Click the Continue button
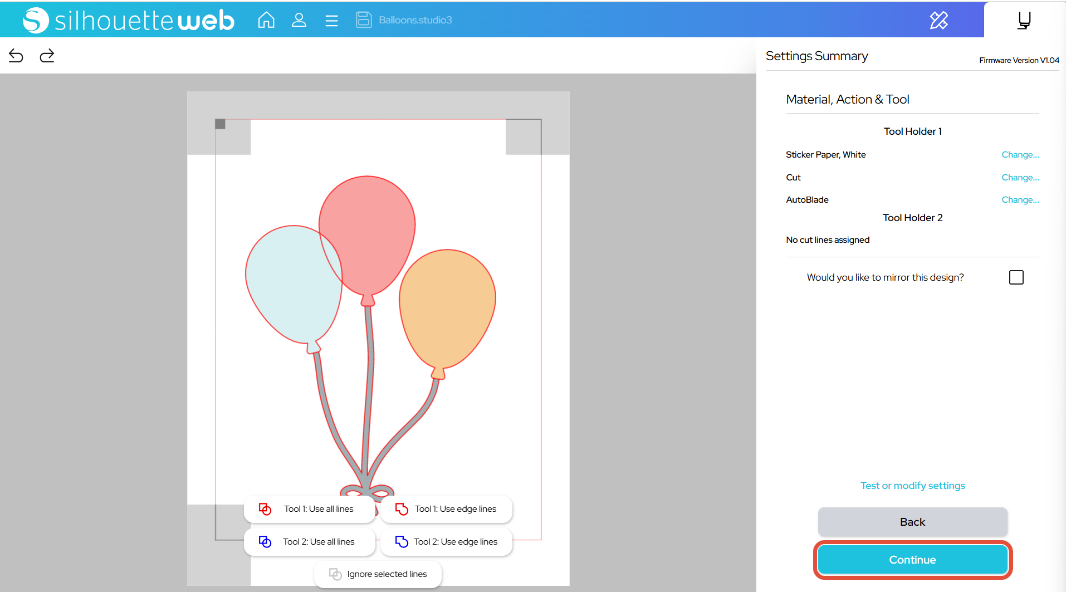The image size is (1066, 592). coord(912,560)
